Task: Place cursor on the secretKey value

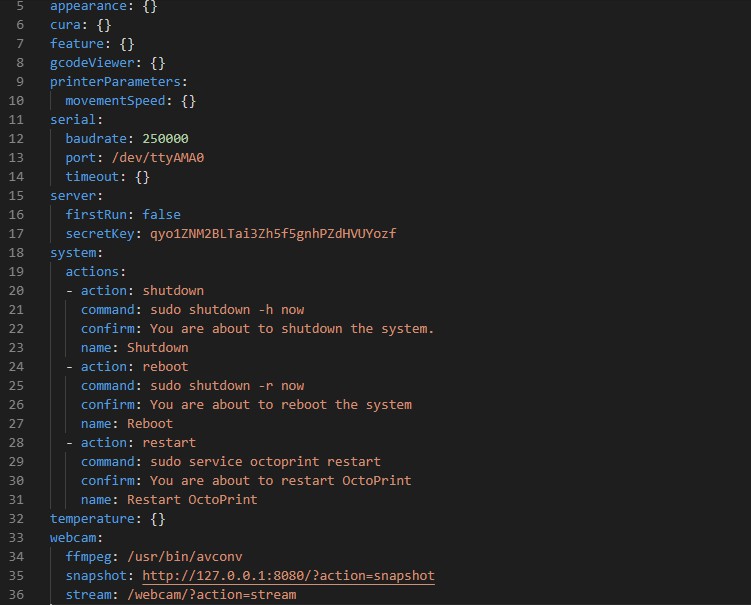Action: [273, 234]
